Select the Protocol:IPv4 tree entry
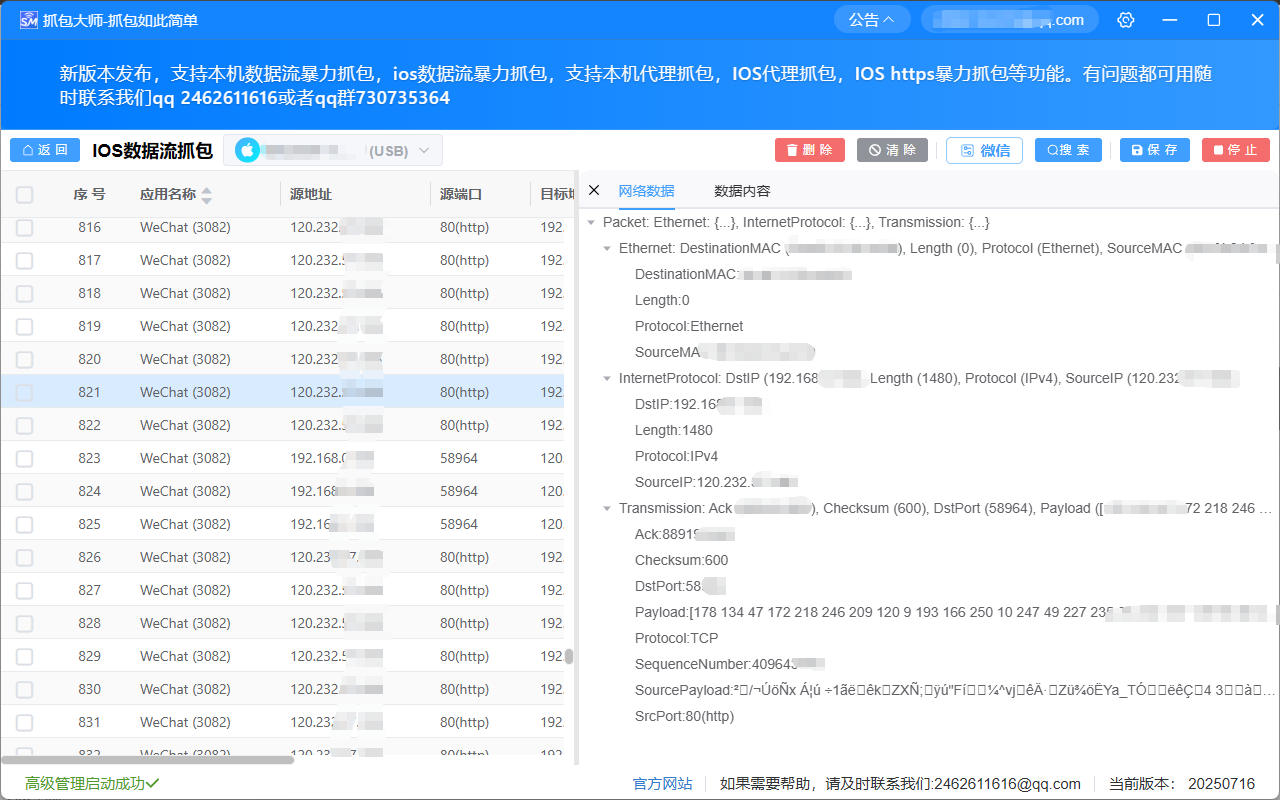The height and width of the screenshot is (800, 1280). click(676, 456)
